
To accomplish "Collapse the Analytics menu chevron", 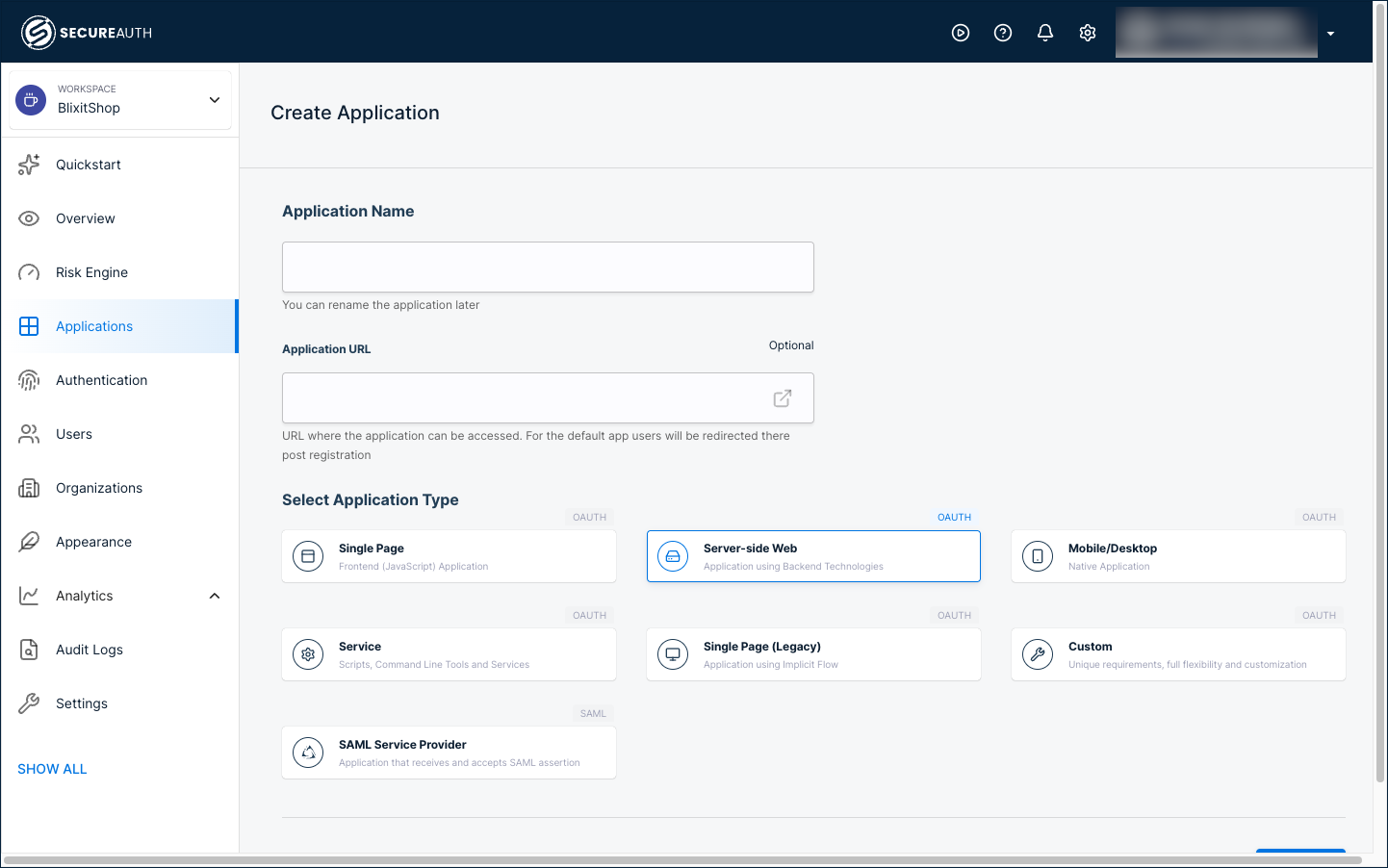I will coord(215,596).
